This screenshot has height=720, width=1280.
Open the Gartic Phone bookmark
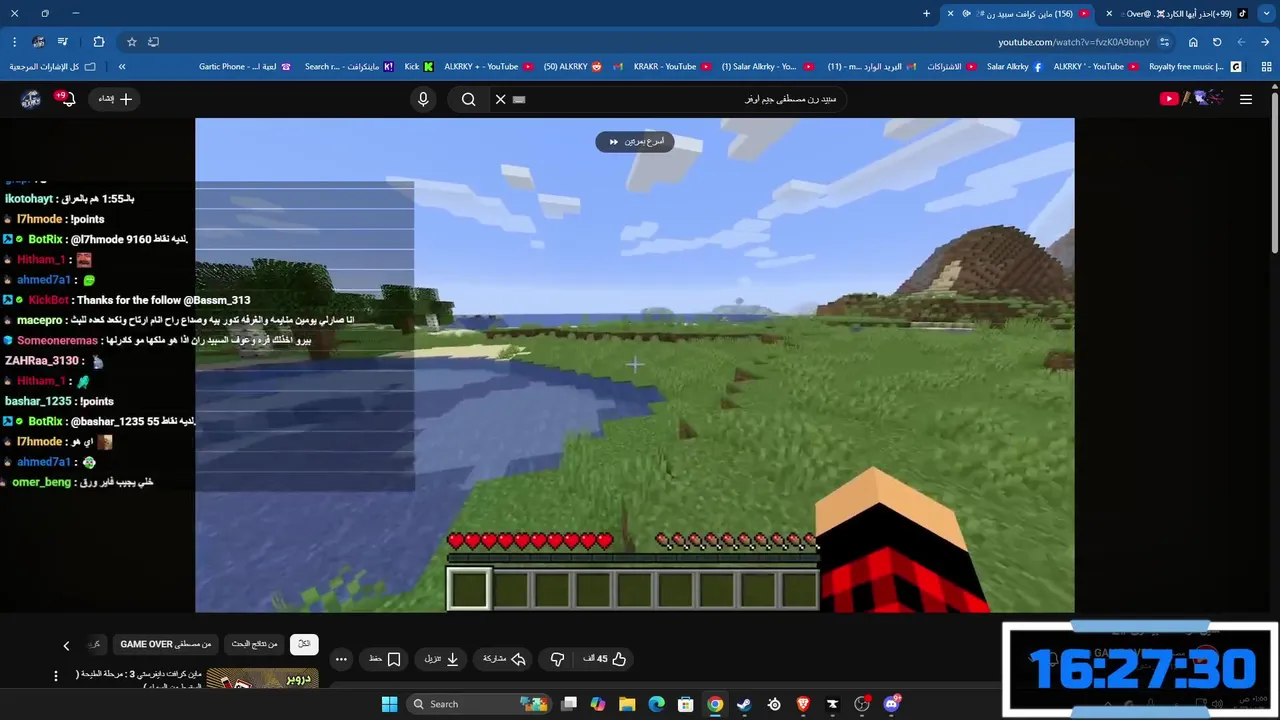(x=244, y=67)
